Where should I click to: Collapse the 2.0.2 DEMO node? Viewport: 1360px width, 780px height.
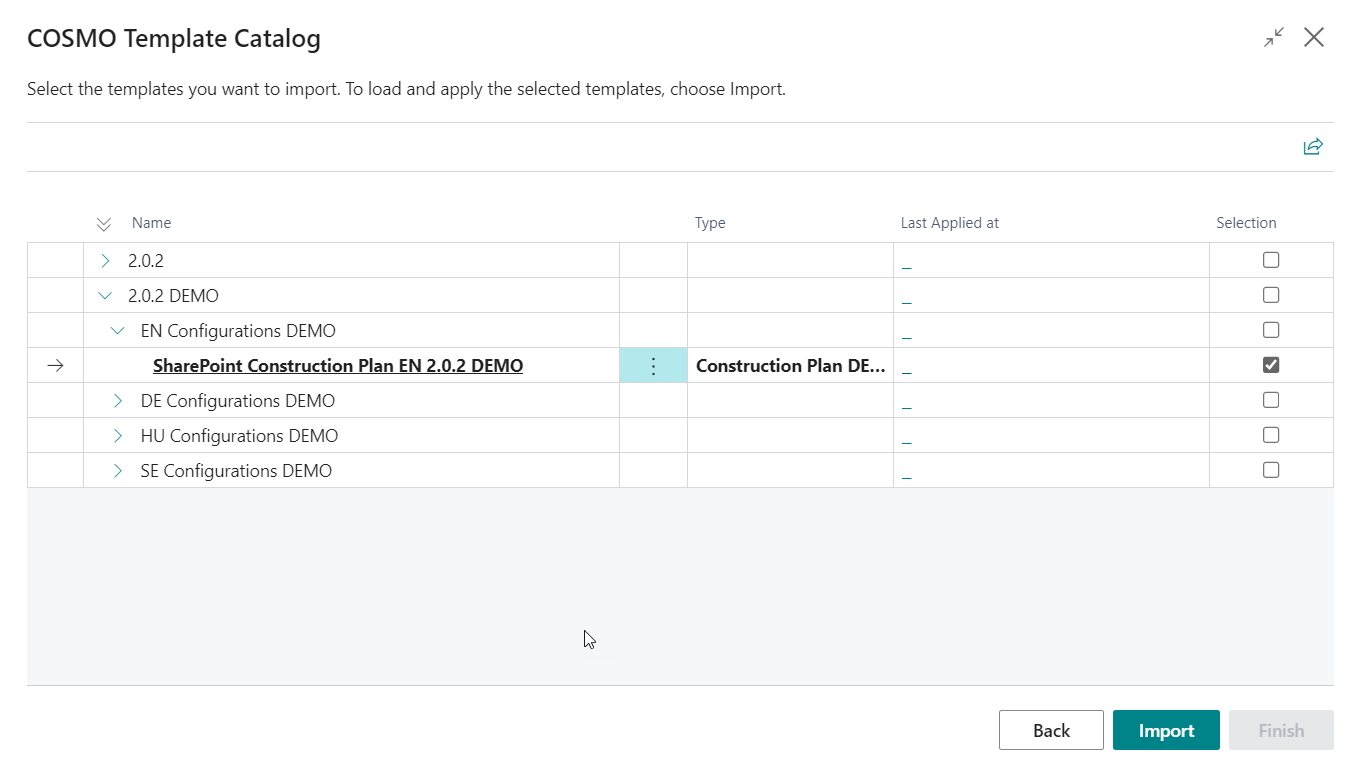pos(106,296)
